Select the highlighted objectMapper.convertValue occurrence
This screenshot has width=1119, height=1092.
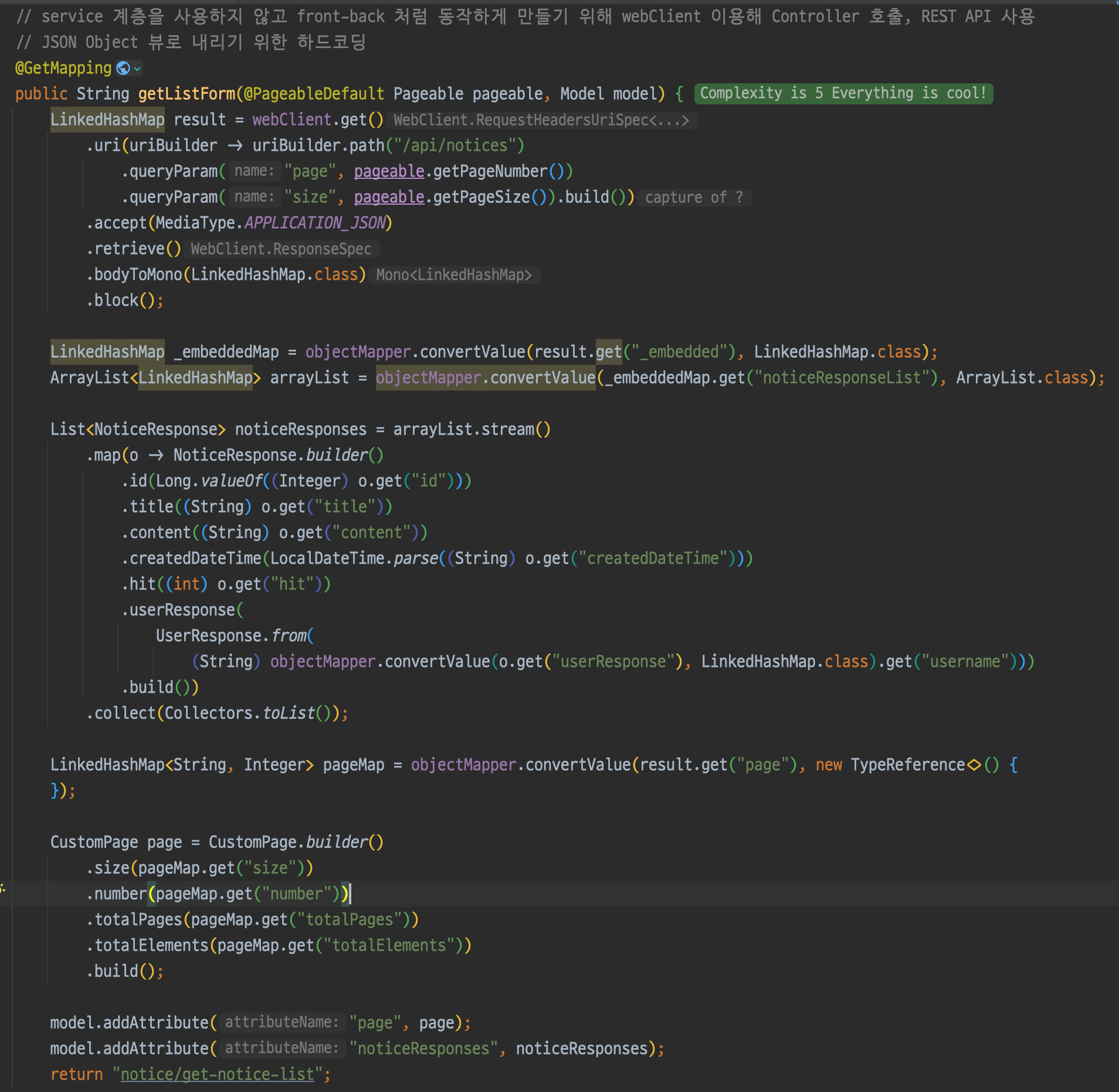485,377
